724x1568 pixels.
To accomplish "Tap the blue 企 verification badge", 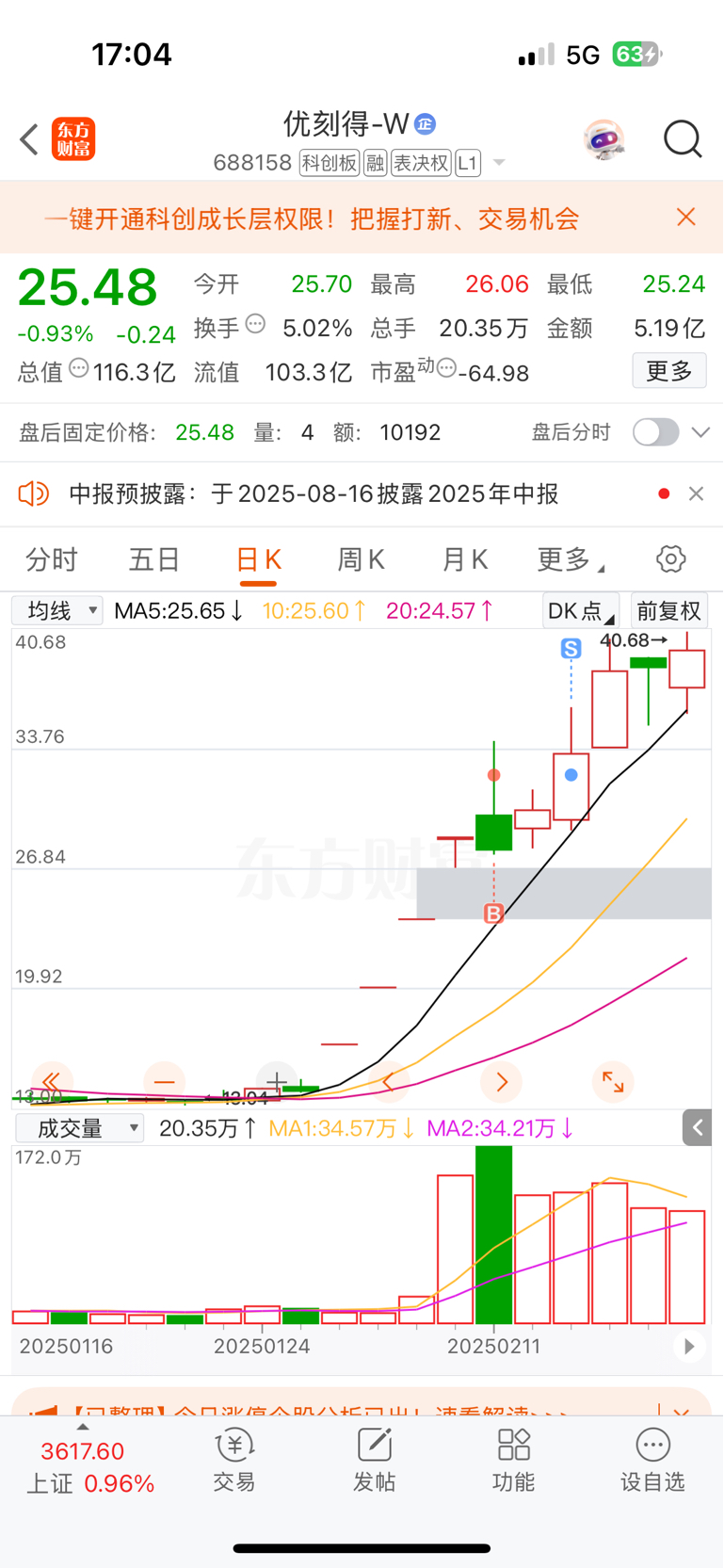I will (426, 124).
